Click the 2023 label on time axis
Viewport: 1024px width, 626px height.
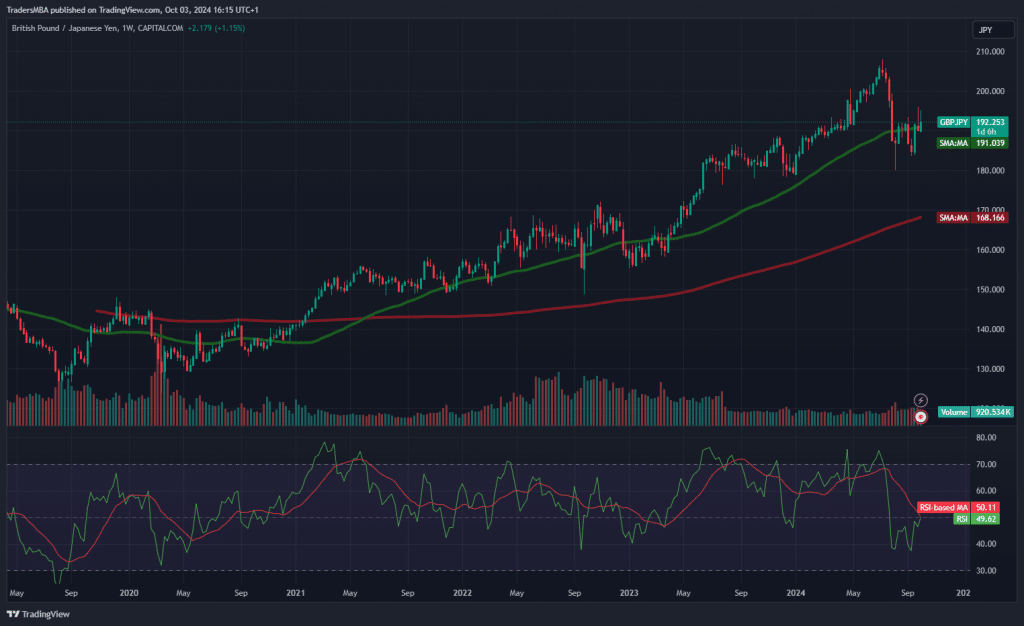point(628,593)
